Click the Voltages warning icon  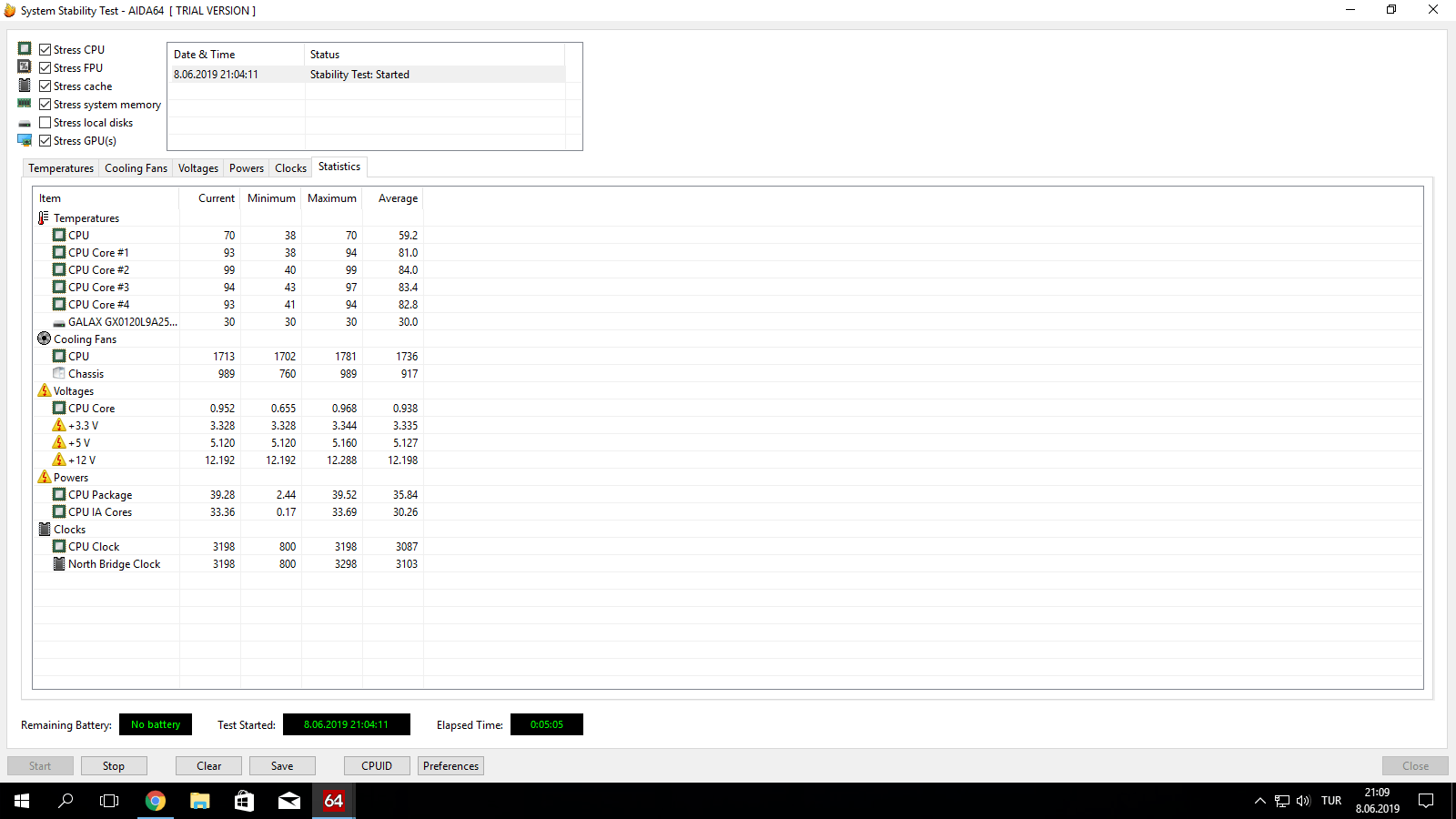[x=44, y=390]
